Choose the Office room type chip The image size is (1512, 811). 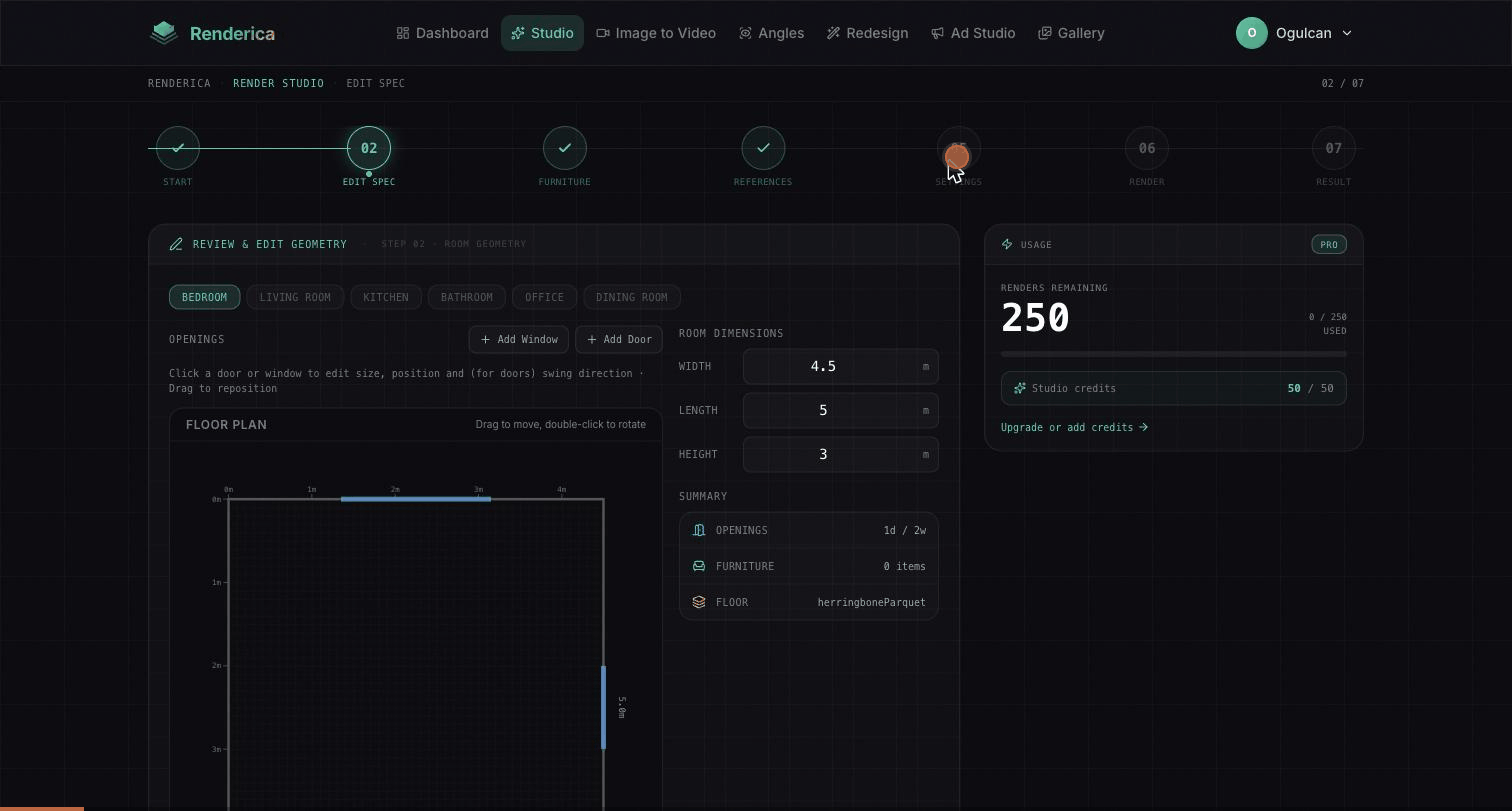(x=544, y=297)
